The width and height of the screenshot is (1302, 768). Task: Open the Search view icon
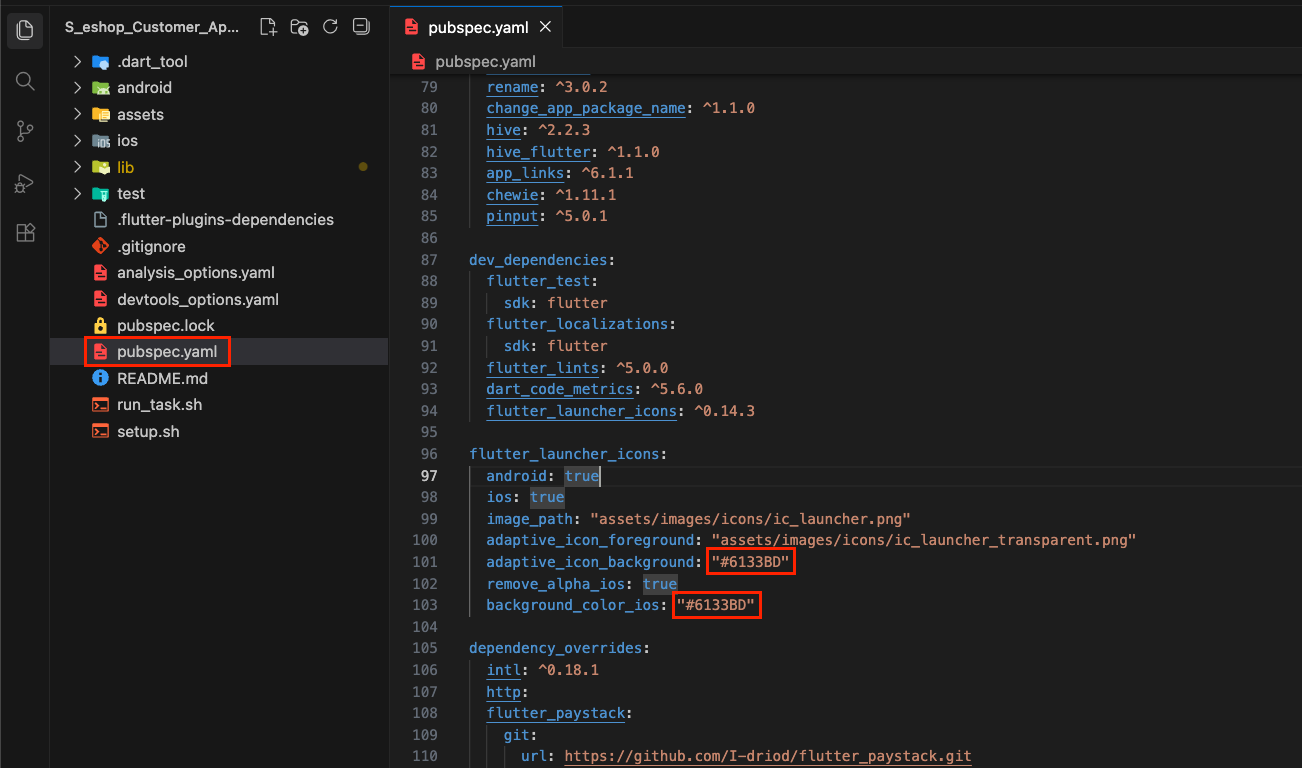click(x=26, y=81)
